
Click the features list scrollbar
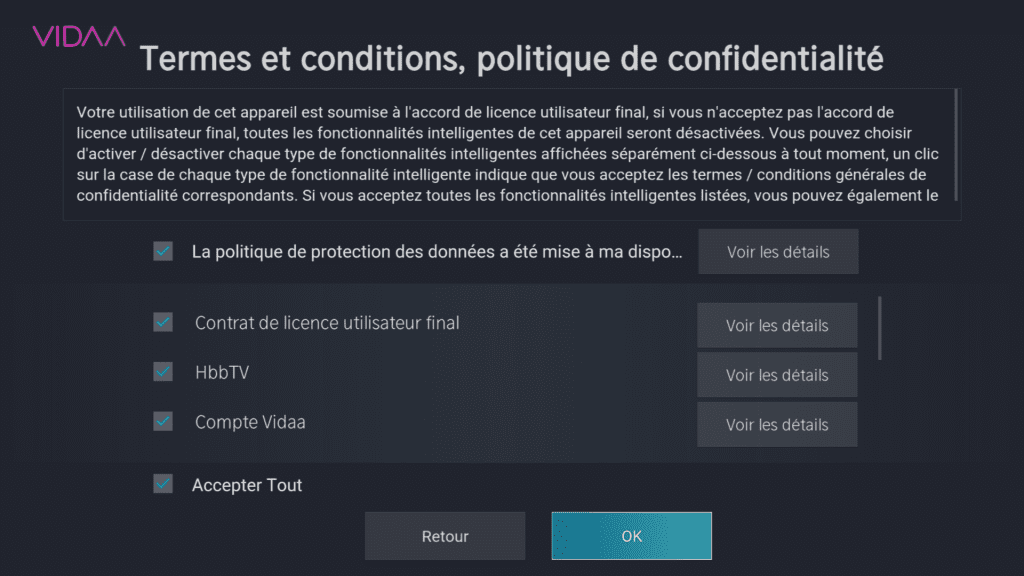pos(880,328)
